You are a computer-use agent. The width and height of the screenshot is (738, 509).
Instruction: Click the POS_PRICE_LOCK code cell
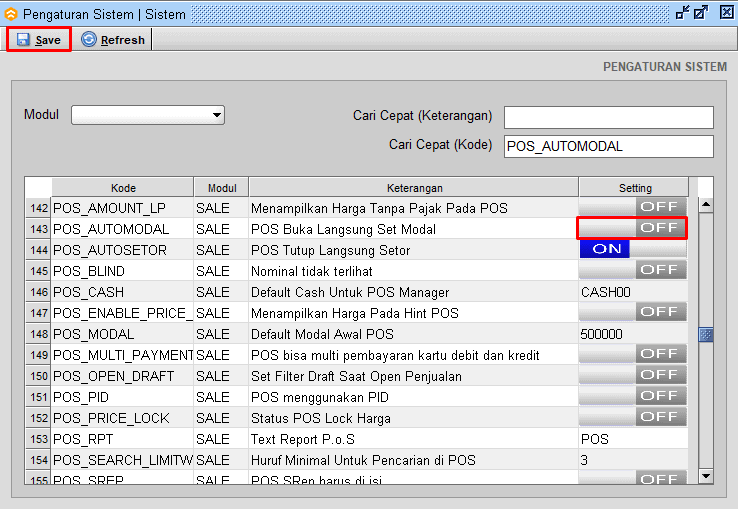coord(122,418)
